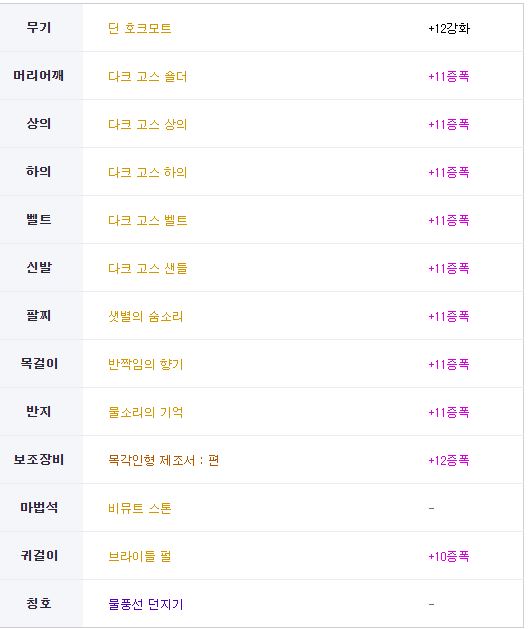
Task: Open the 다크 고스 상의 item link
Action: pyautogui.click(x=148, y=124)
